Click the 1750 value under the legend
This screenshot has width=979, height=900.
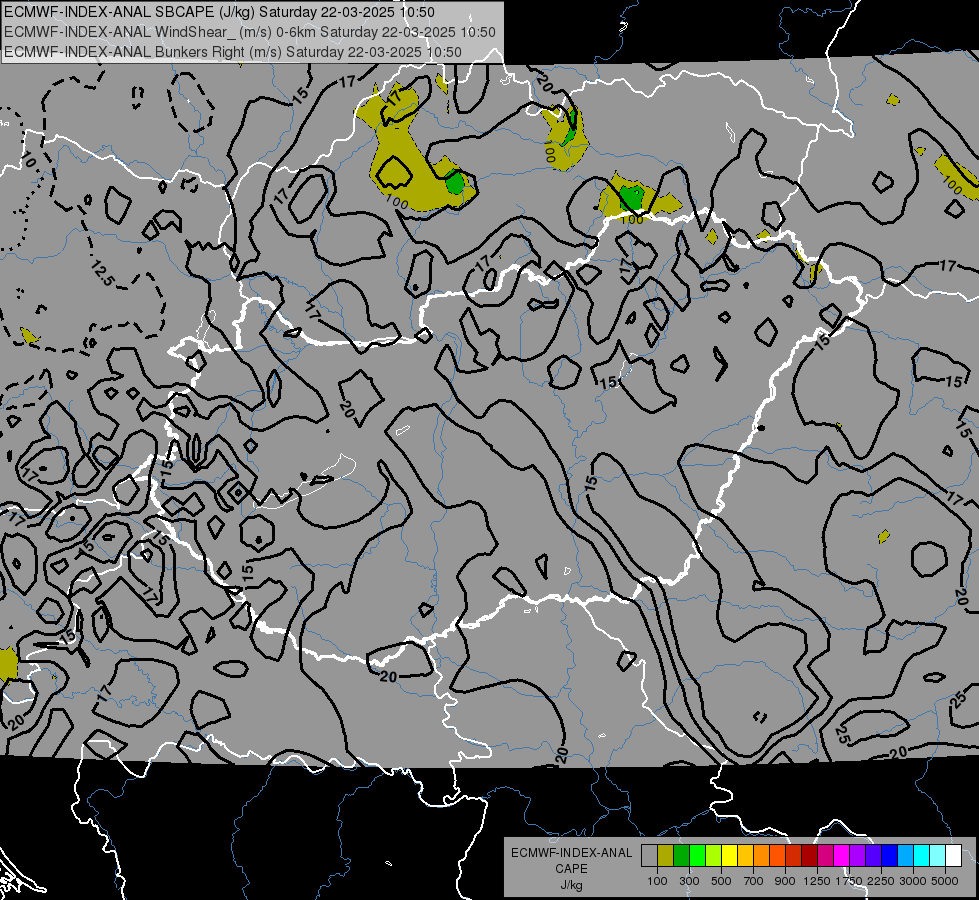849,881
